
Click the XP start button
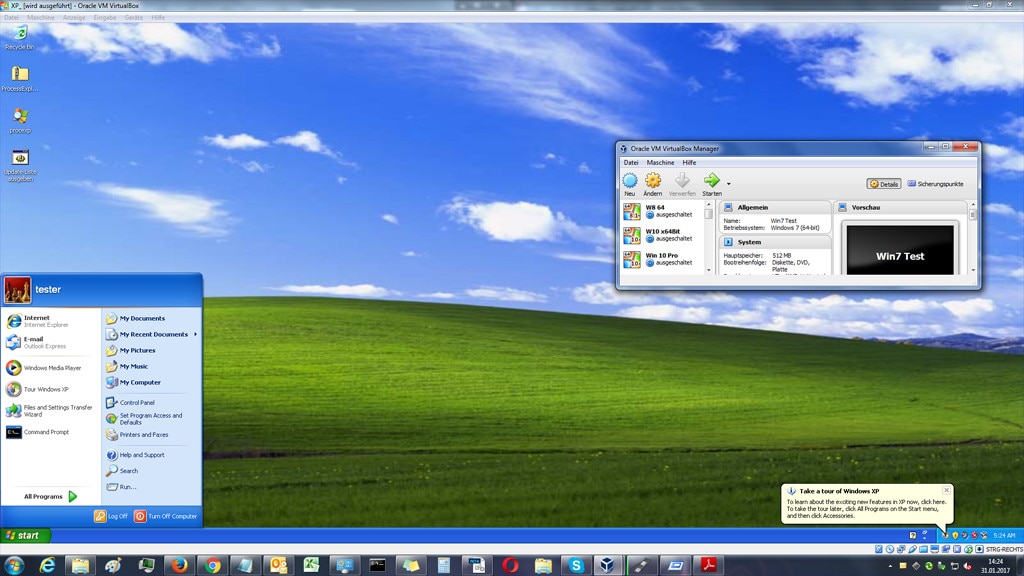pos(25,536)
